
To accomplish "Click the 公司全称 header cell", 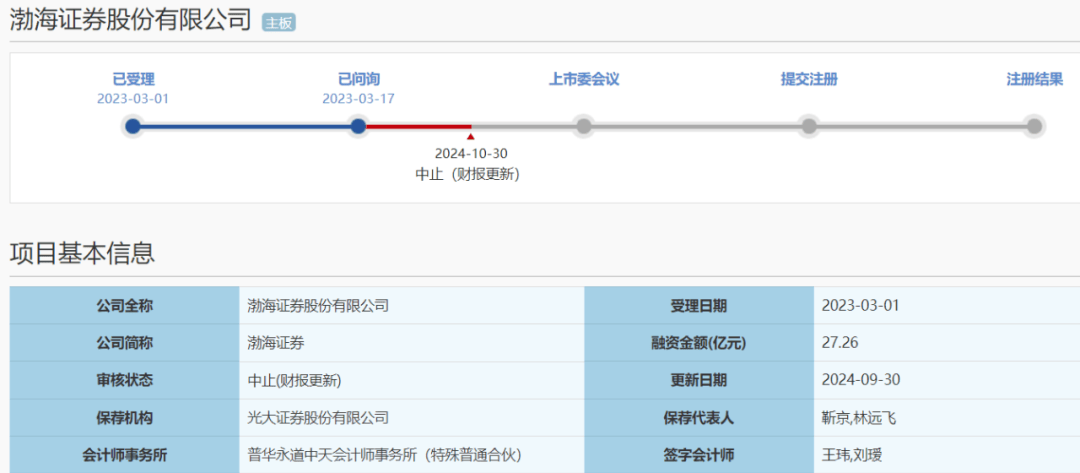I will 125,306.
